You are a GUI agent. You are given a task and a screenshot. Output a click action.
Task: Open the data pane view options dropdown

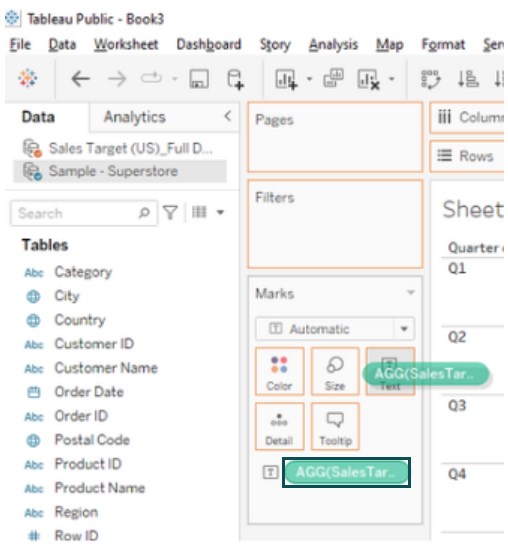click(x=220, y=212)
